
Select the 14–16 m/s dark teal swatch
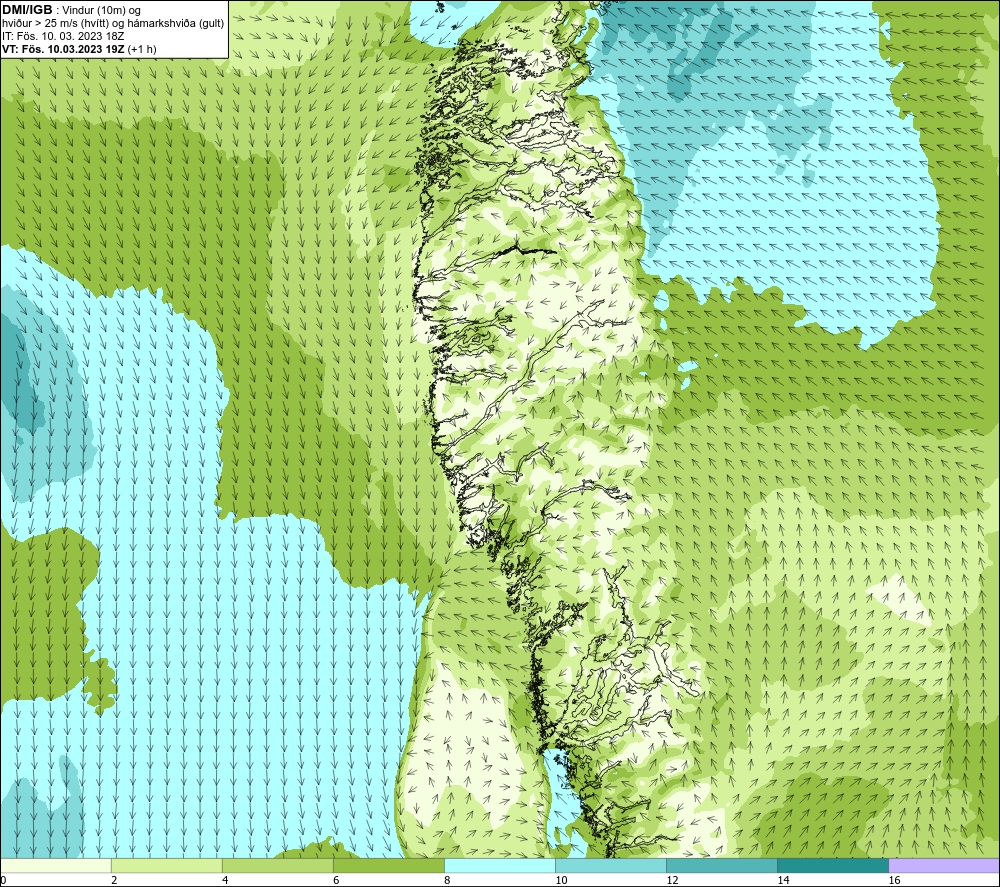click(832, 866)
